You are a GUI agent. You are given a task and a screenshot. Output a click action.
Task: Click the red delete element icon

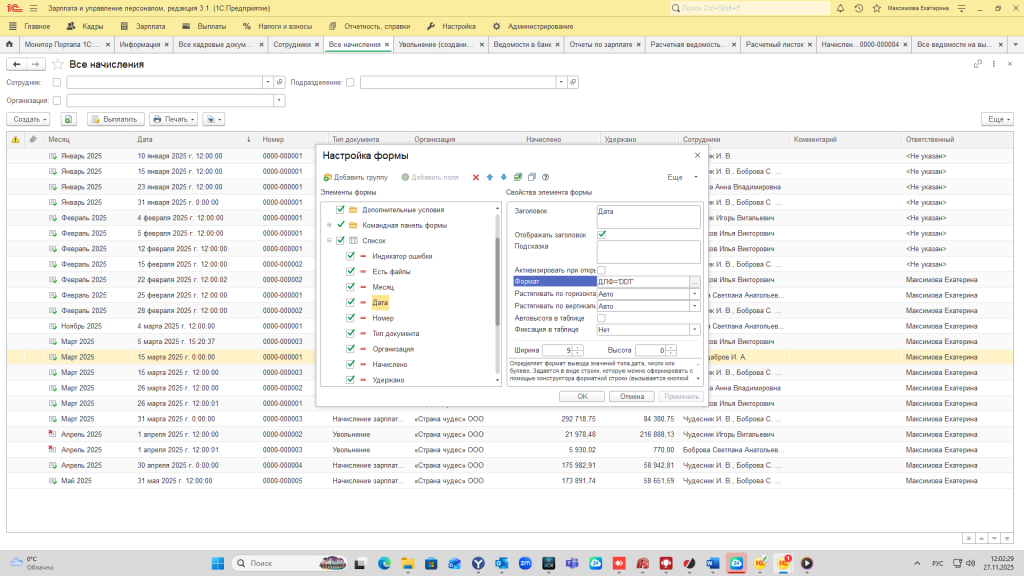tap(476, 177)
